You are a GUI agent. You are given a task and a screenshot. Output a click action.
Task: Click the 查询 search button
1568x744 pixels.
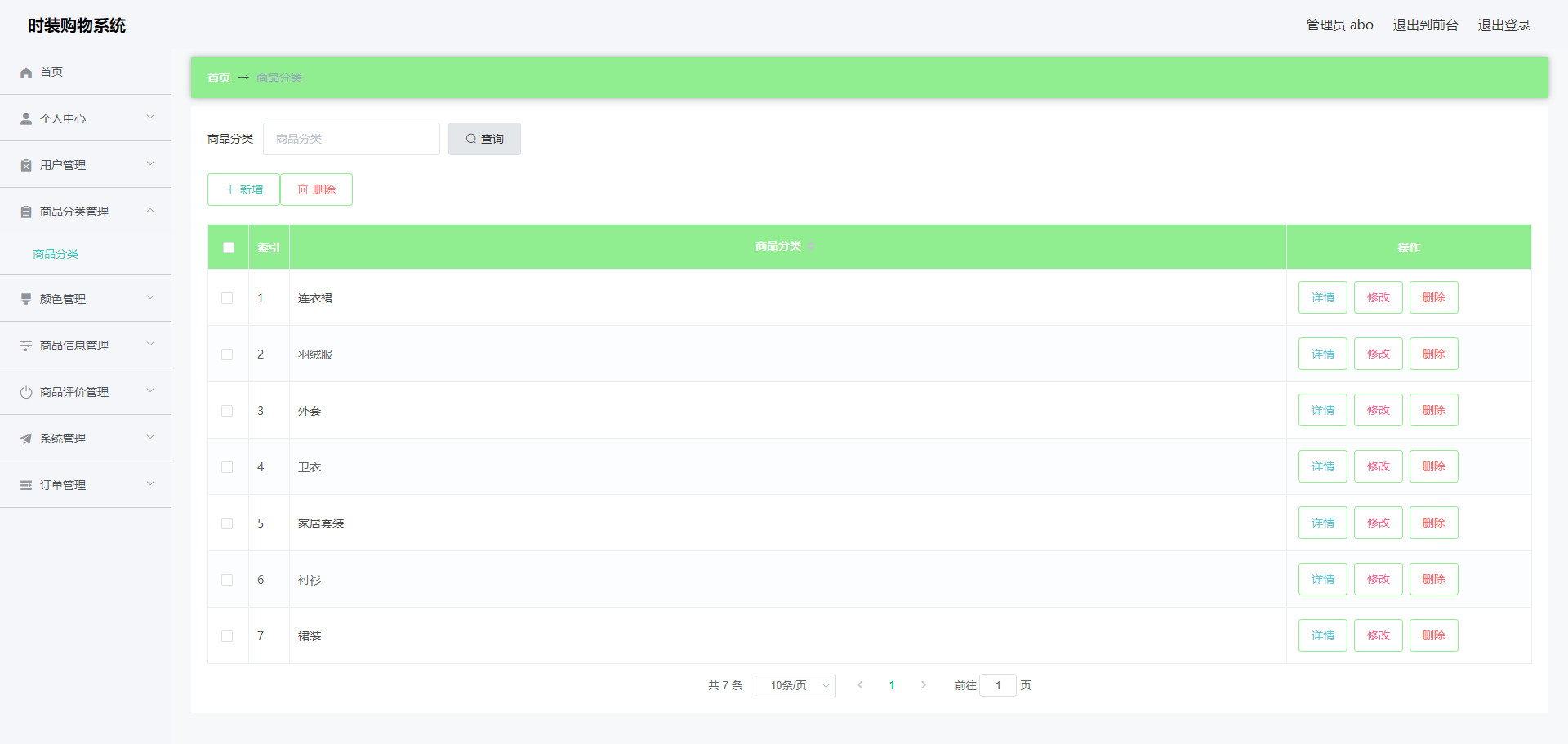(x=484, y=139)
